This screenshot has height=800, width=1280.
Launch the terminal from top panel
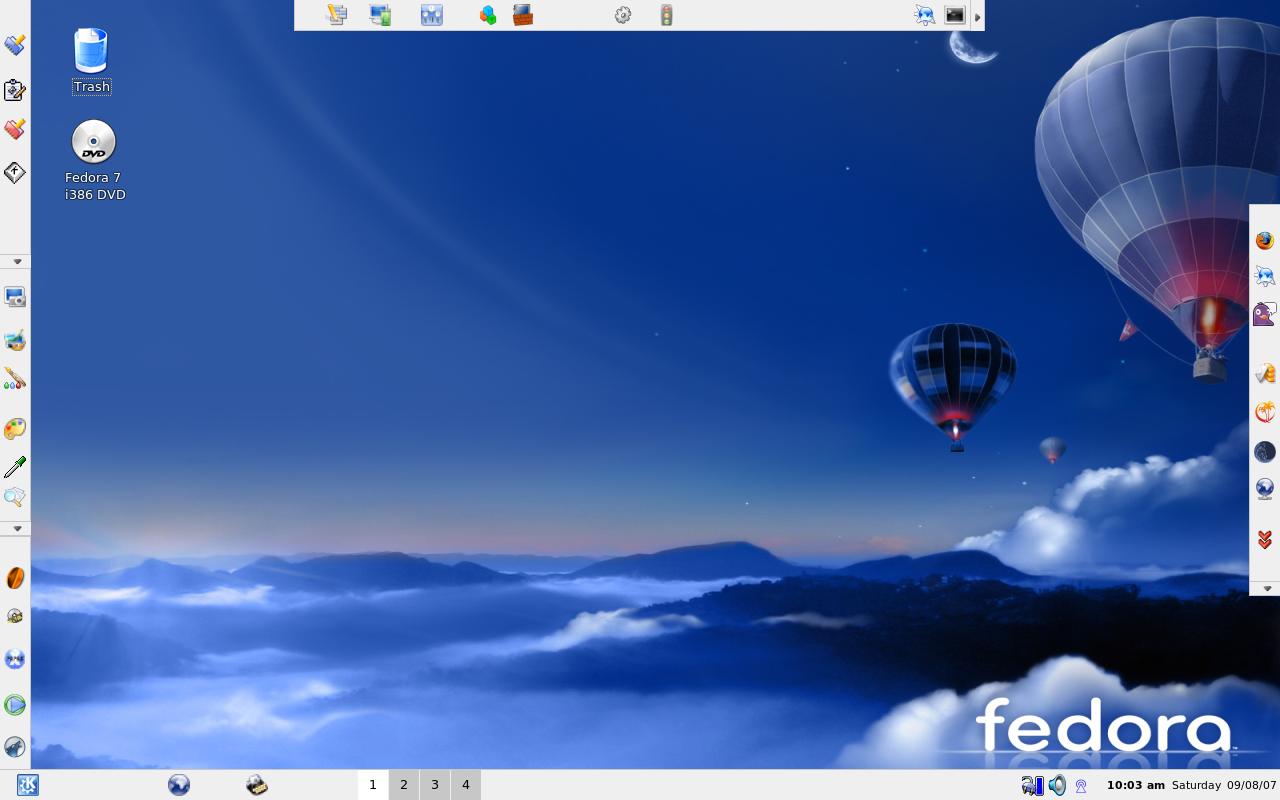point(955,15)
